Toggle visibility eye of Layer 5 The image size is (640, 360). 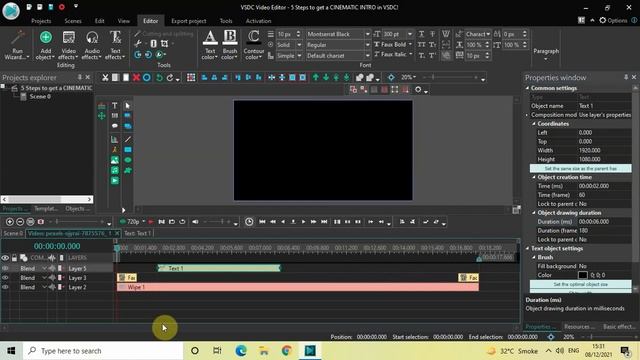click(x=5, y=268)
